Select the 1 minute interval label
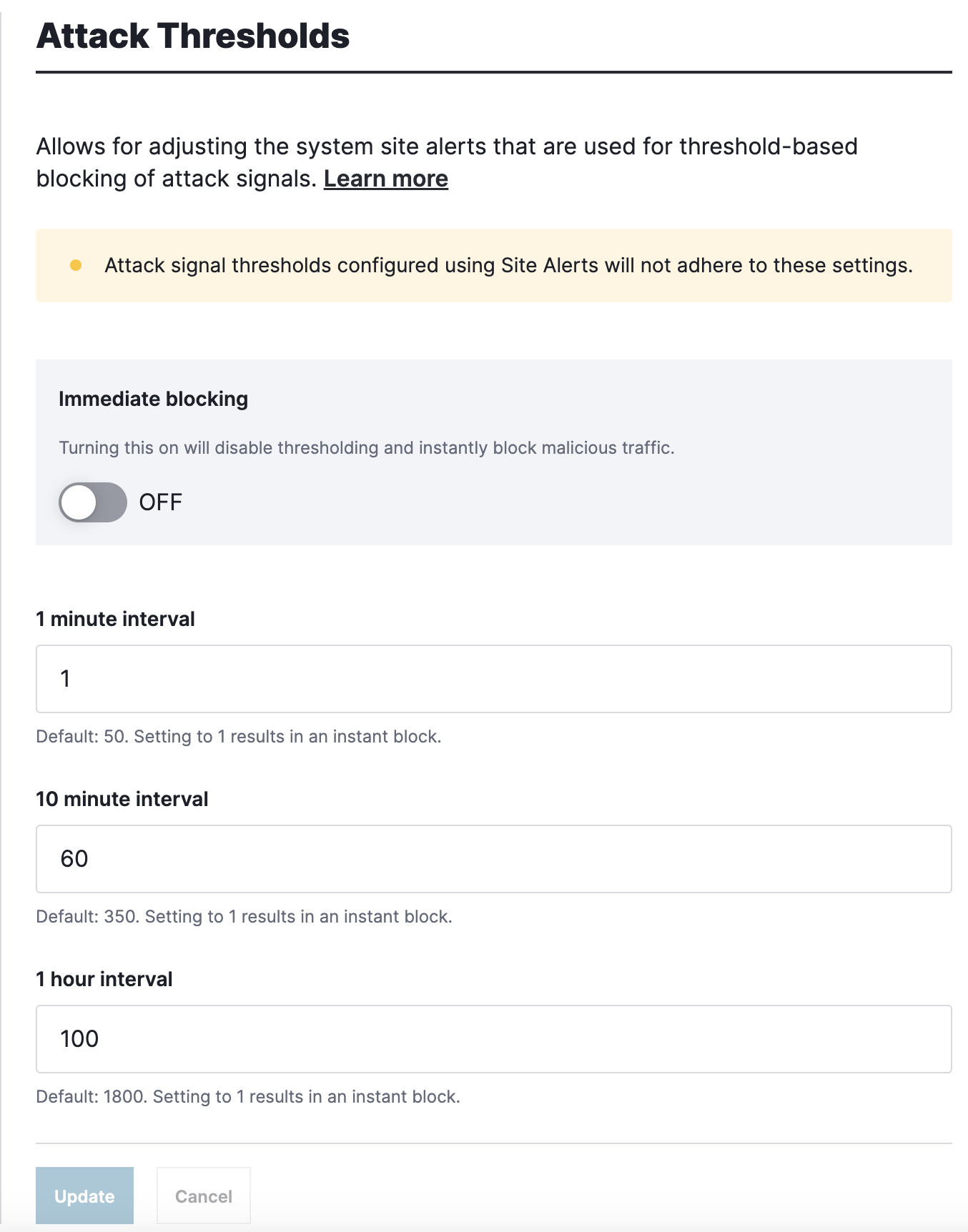968x1232 pixels. click(114, 619)
